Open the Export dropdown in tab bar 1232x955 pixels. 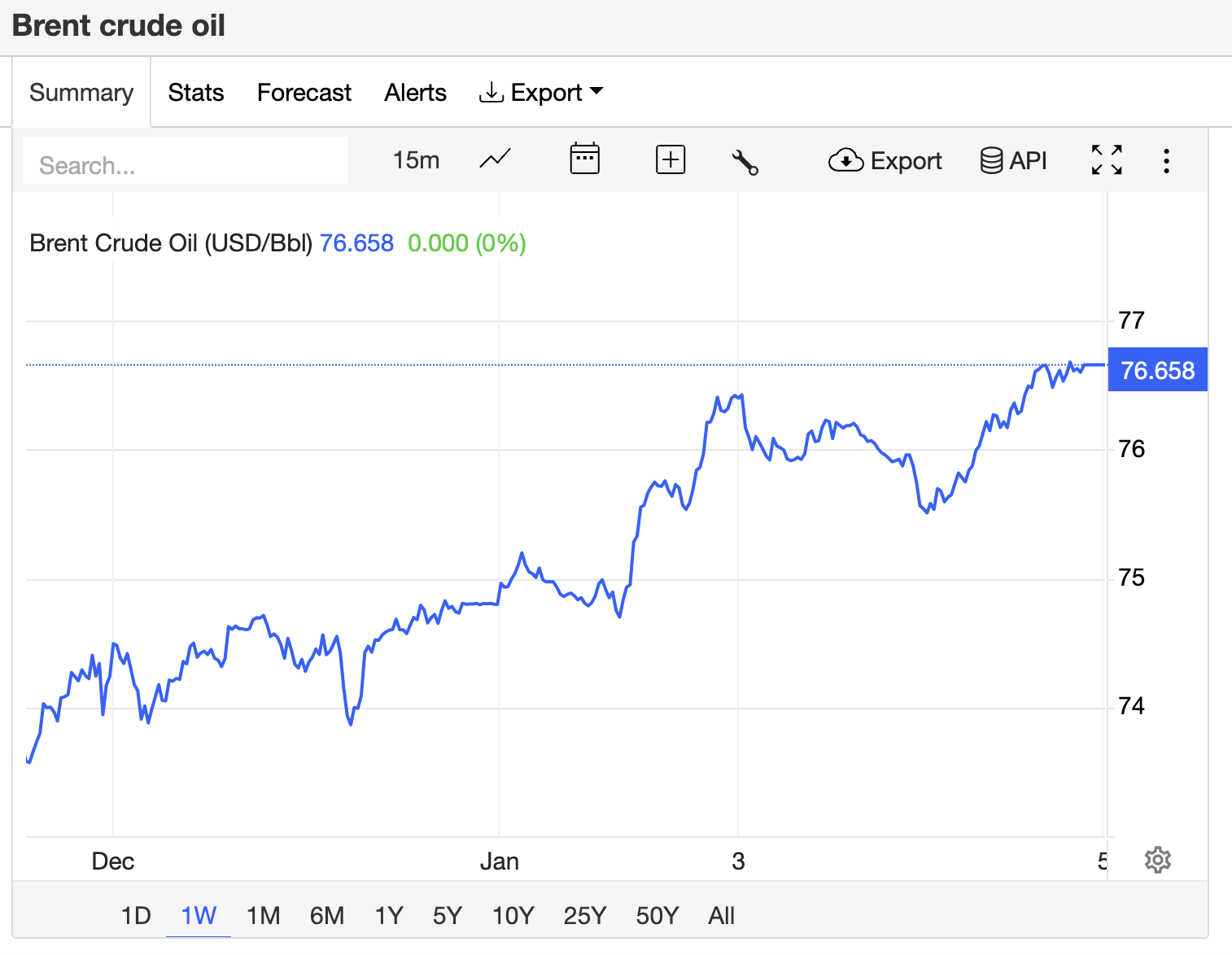click(541, 93)
